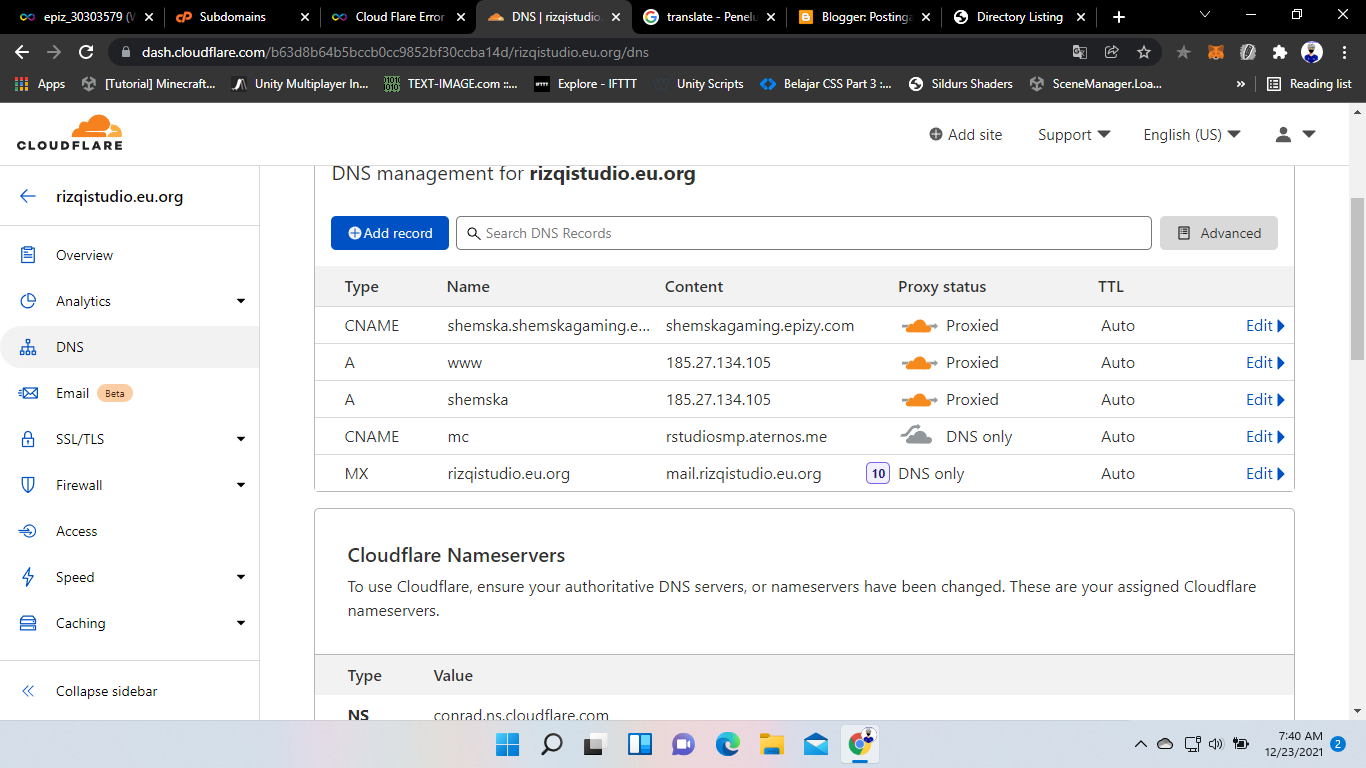The height and width of the screenshot is (768, 1366).
Task: Edit the mc CNAME record
Action: 1265,436
